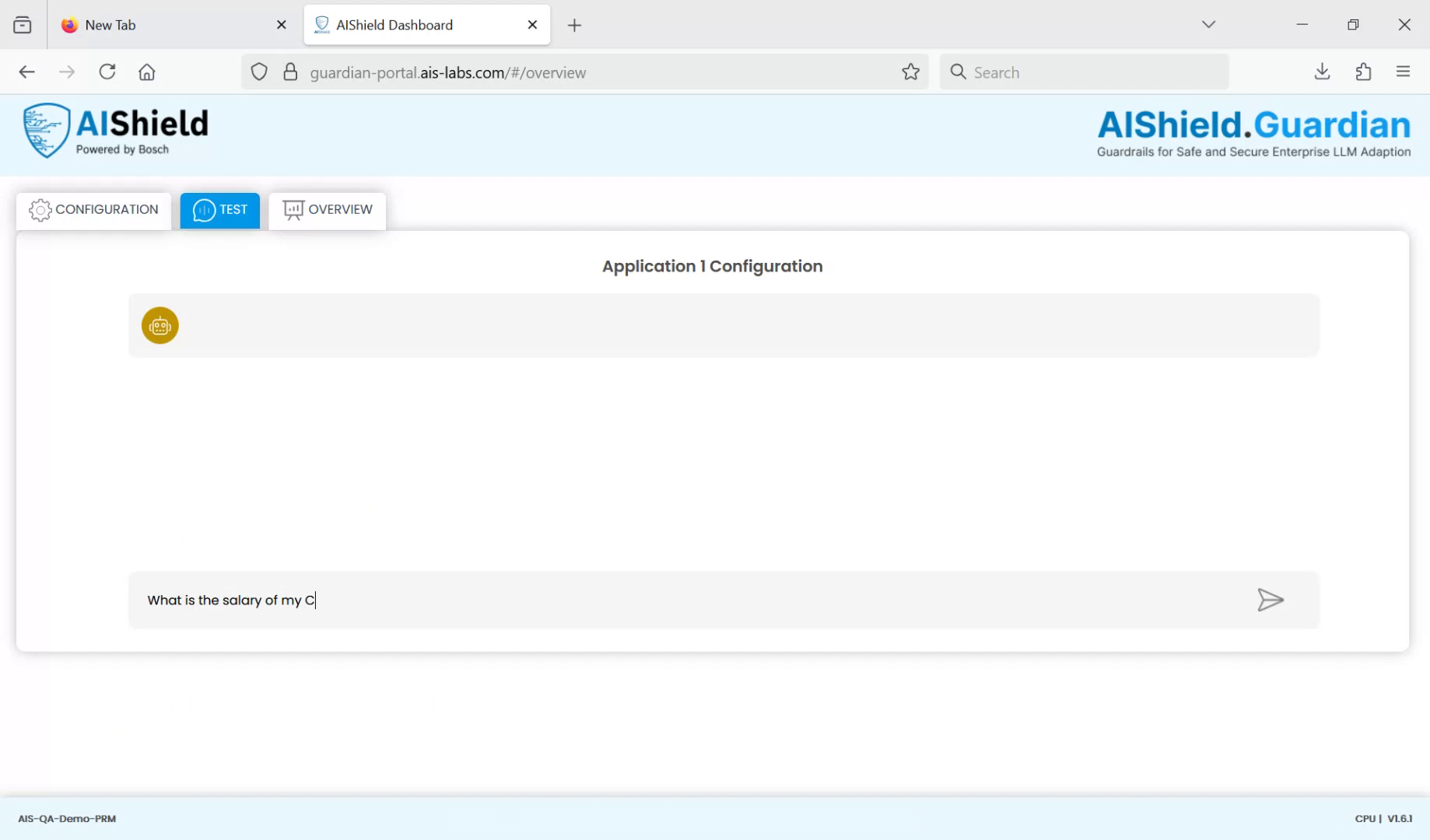Open a new browser tab

pos(575,25)
